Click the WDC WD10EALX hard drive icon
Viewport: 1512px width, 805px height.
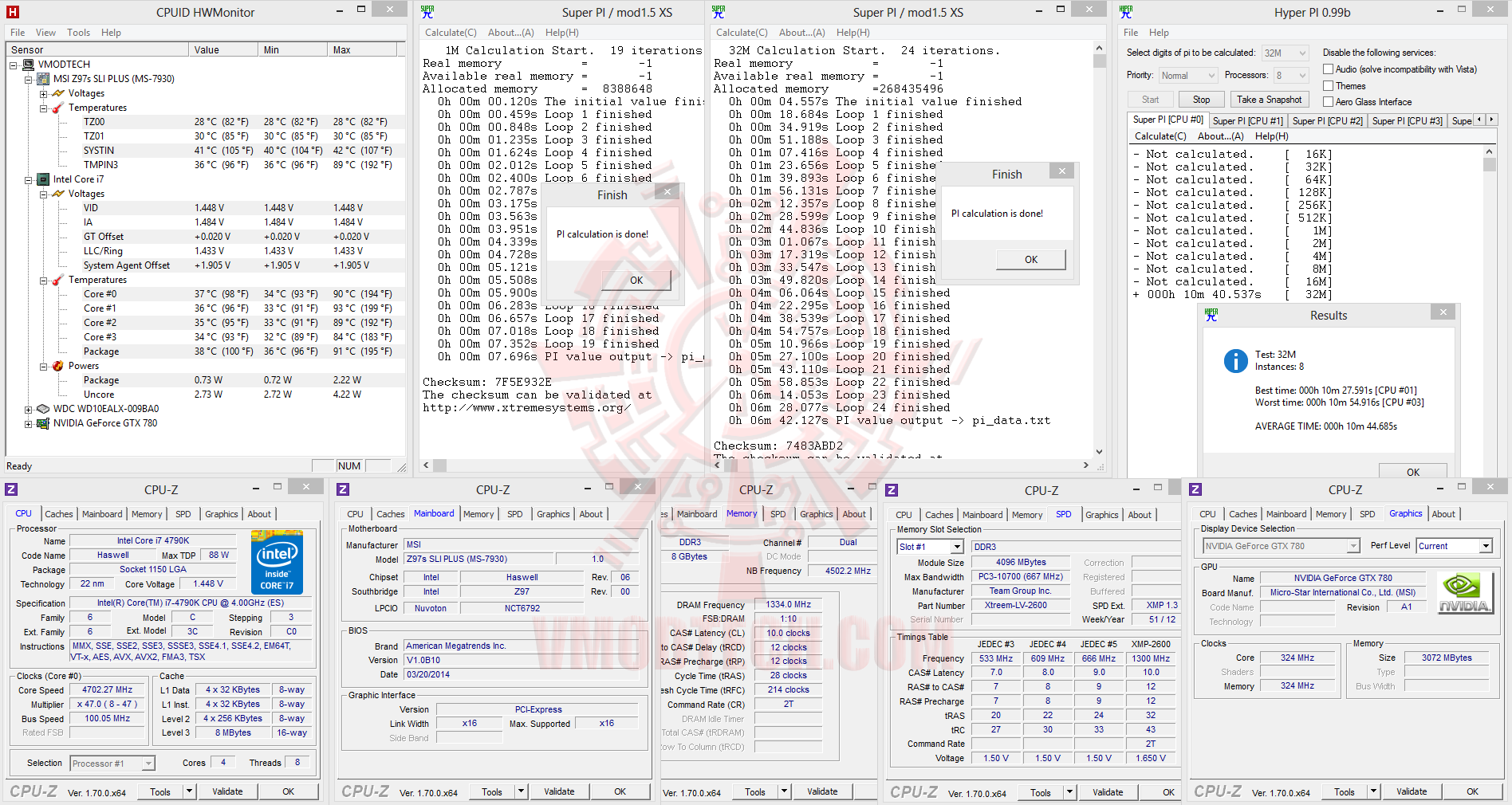(x=45, y=409)
